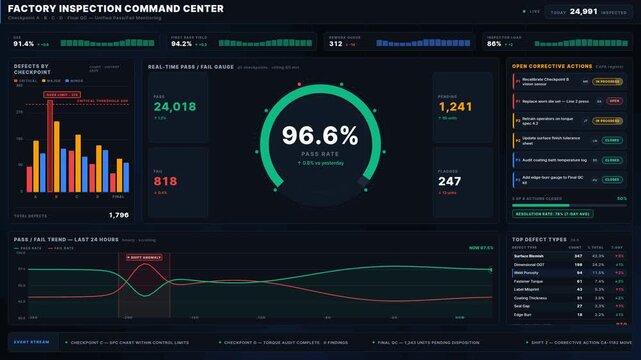641x360 pixels.
Task: Click the Live status indicator dot
Action: (x=524, y=11)
